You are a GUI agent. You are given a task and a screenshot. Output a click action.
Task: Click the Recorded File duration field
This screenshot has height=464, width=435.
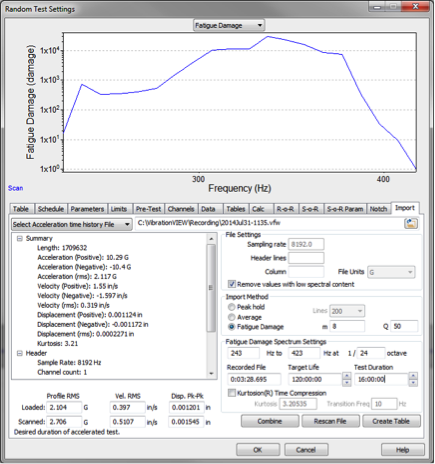click(254, 379)
